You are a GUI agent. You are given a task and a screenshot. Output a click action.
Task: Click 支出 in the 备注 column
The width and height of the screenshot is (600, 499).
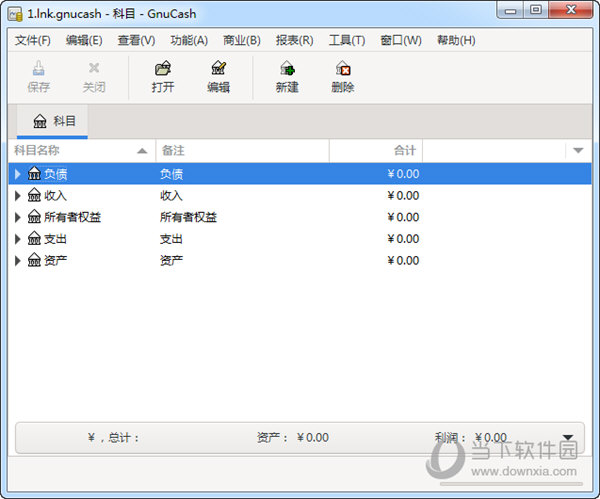tap(171, 239)
